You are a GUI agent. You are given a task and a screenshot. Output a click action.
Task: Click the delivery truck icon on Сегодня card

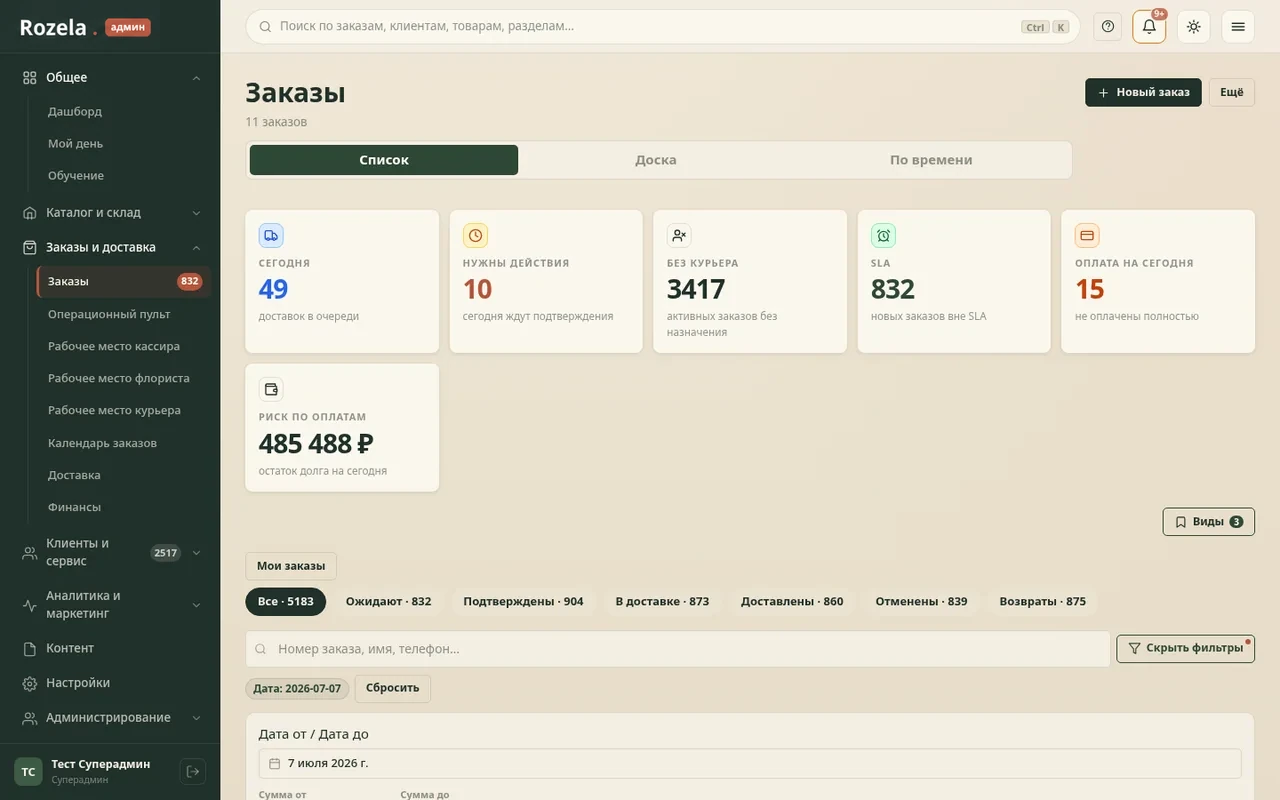pos(271,236)
